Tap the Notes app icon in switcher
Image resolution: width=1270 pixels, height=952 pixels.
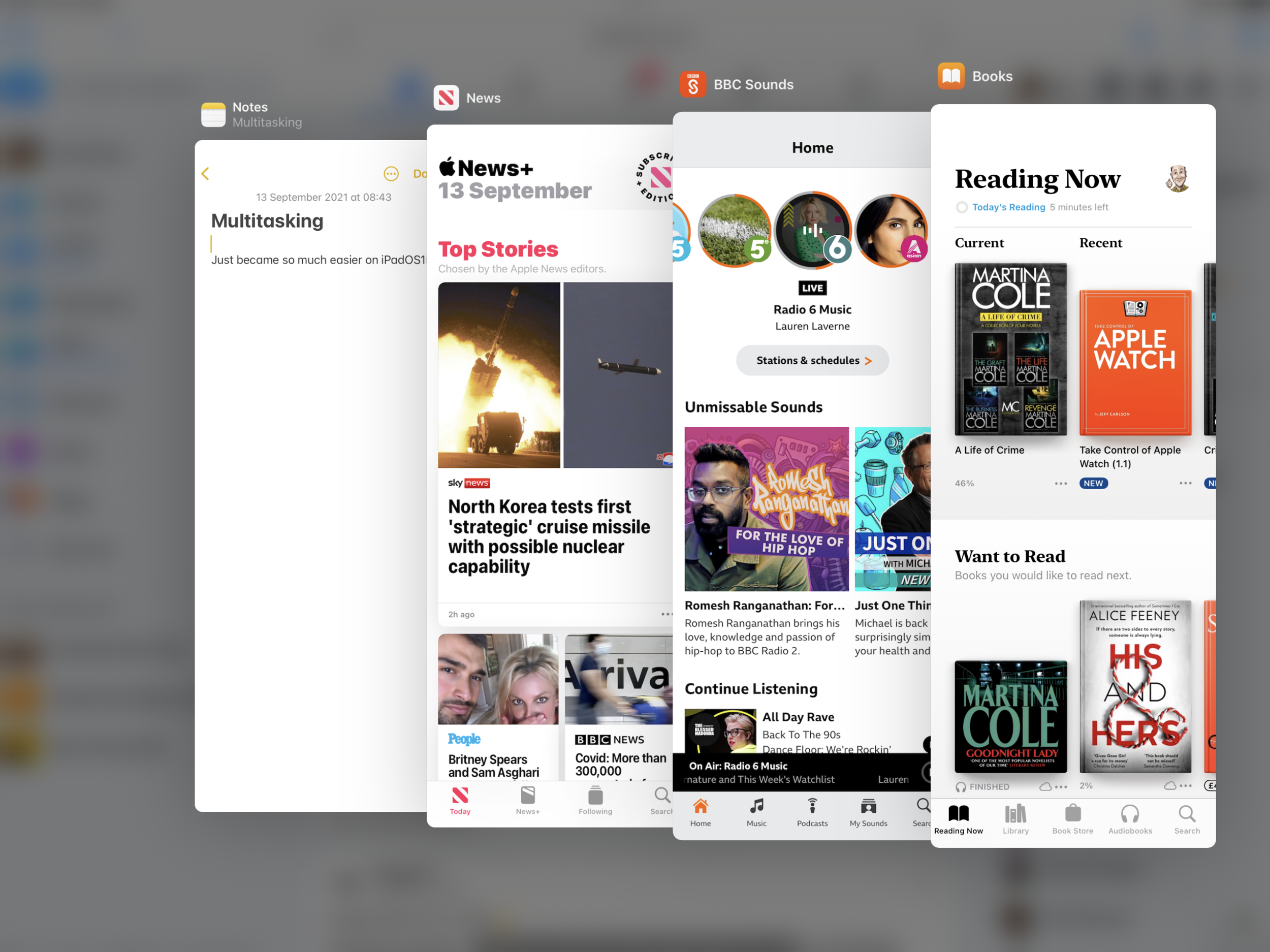[213, 114]
